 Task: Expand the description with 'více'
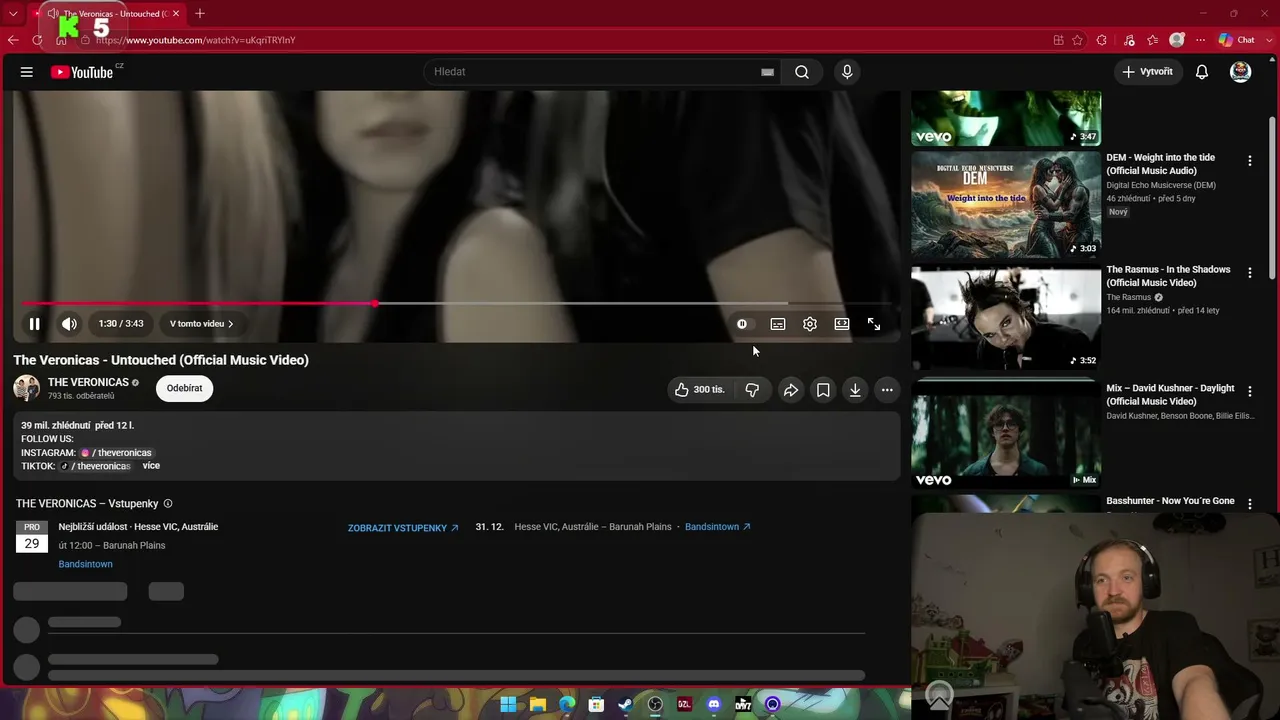151,466
